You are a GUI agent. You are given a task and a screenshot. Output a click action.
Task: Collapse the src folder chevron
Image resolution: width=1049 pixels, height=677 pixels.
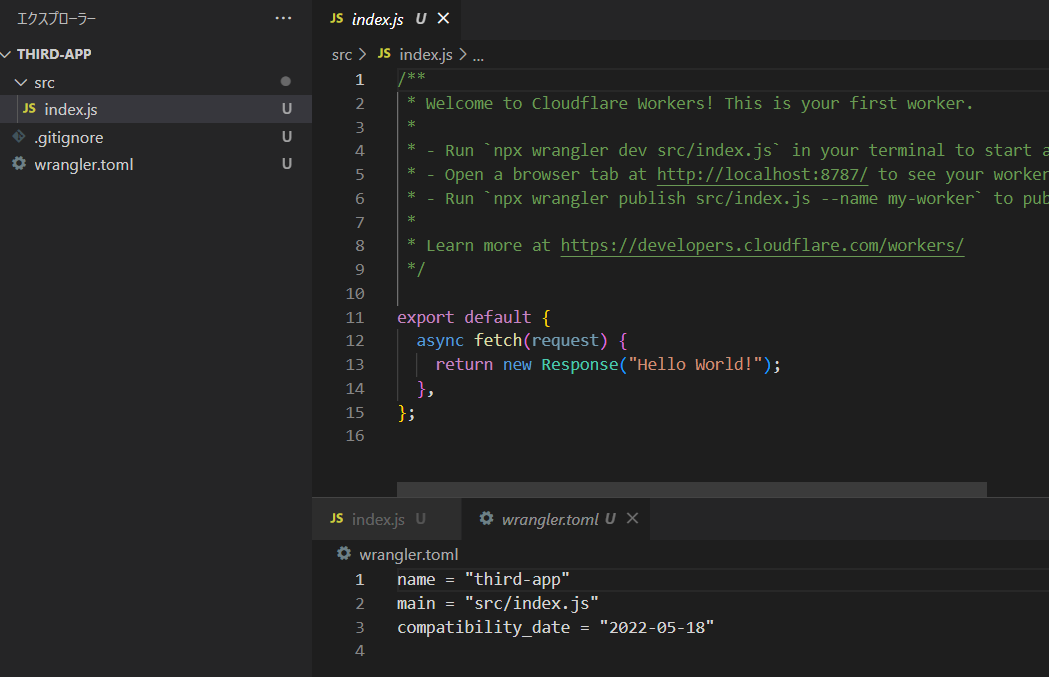[x=20, y=82]
